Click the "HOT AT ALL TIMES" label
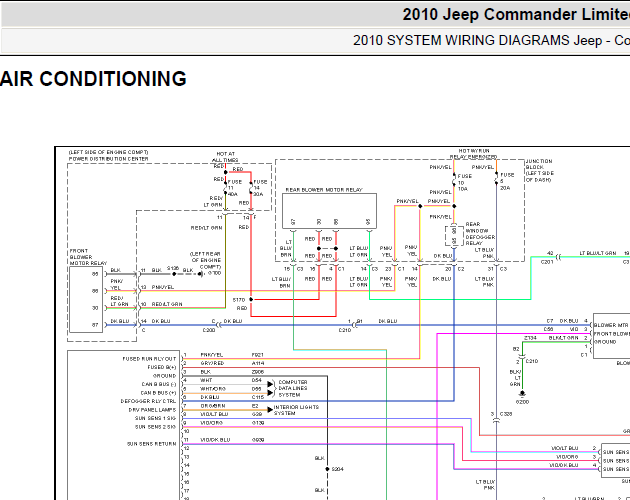Image resolution: width=630 pixels, height=500 pixels. coord(225,157)
